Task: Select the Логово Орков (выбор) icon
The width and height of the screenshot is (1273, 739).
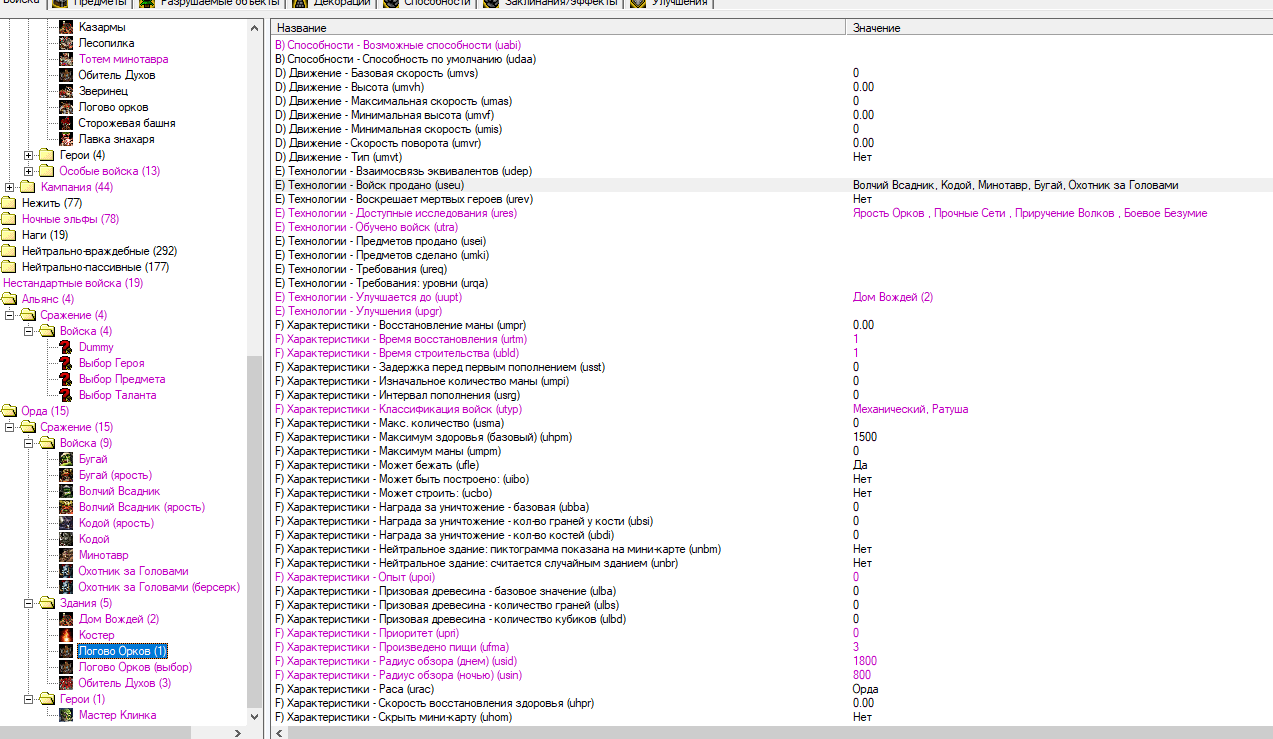Action: point(66,667)
